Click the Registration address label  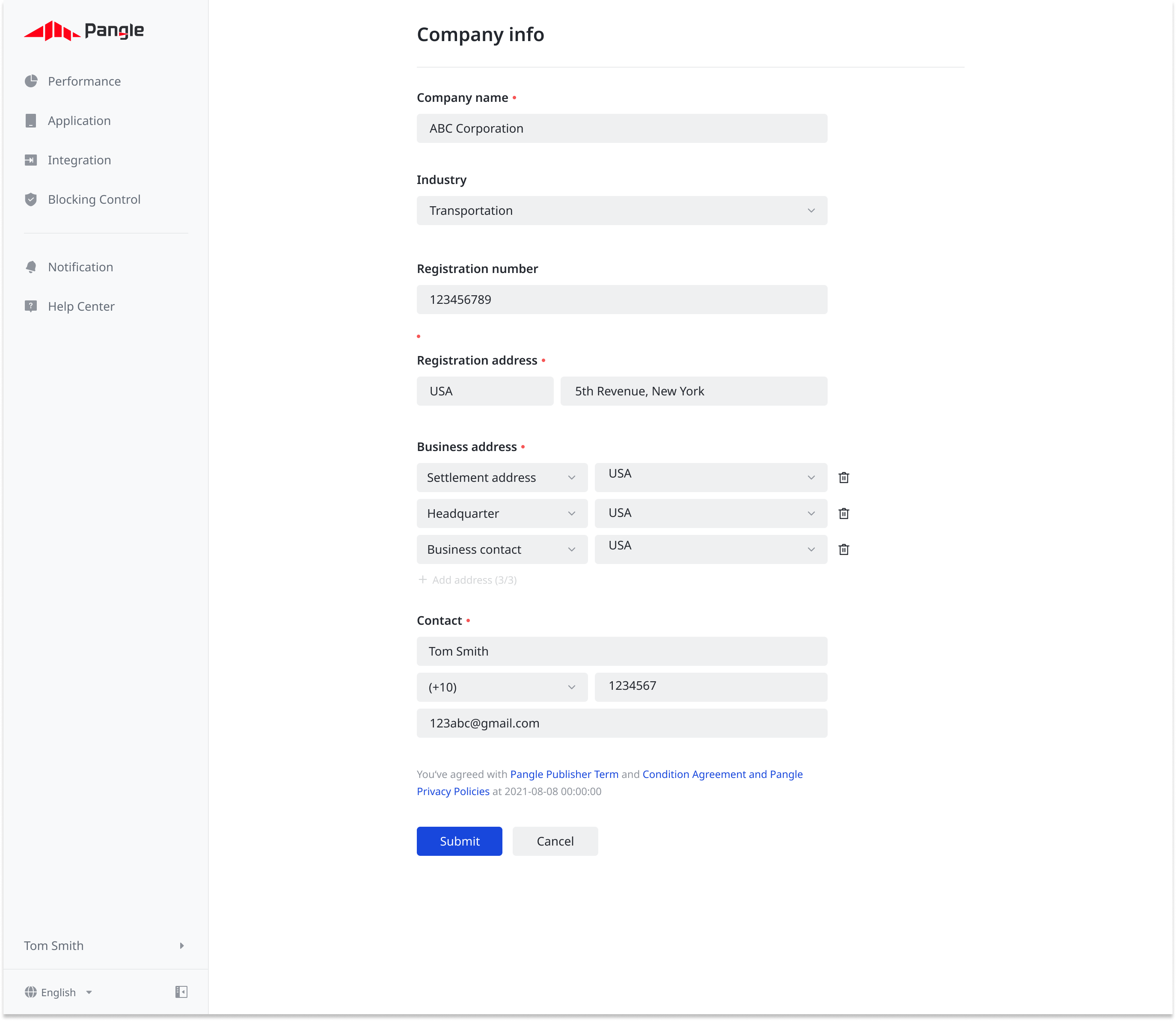click(477, 360)
